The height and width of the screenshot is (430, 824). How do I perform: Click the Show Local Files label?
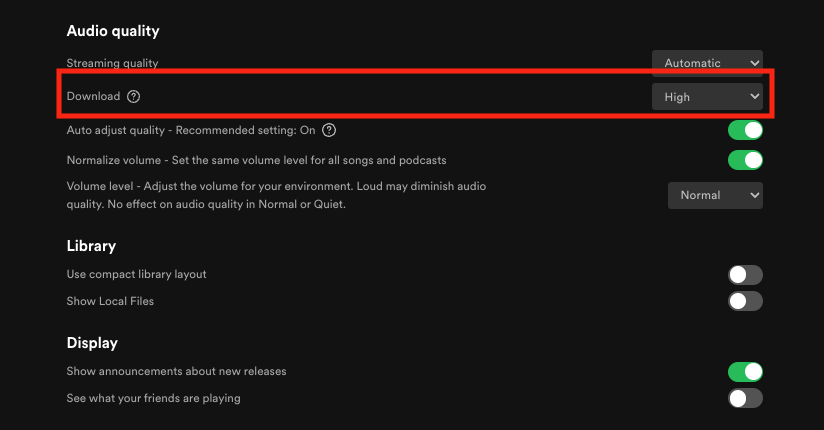(110, 301)
